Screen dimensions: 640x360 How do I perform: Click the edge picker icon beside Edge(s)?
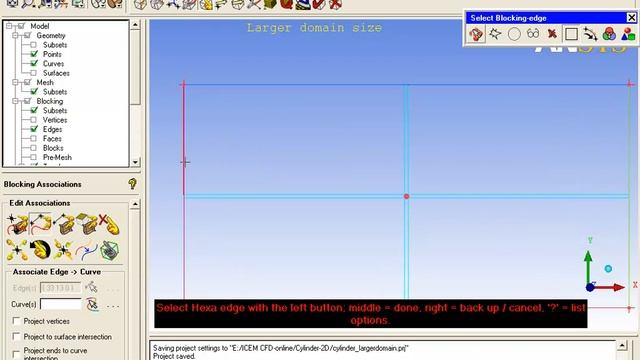tap(91, 287)
